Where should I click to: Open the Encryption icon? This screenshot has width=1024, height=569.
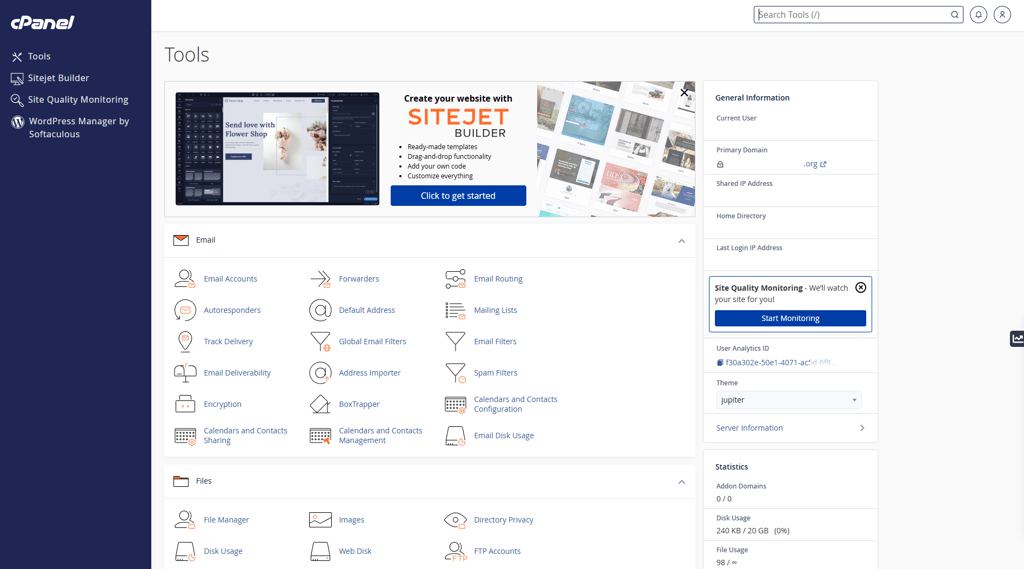185,404
